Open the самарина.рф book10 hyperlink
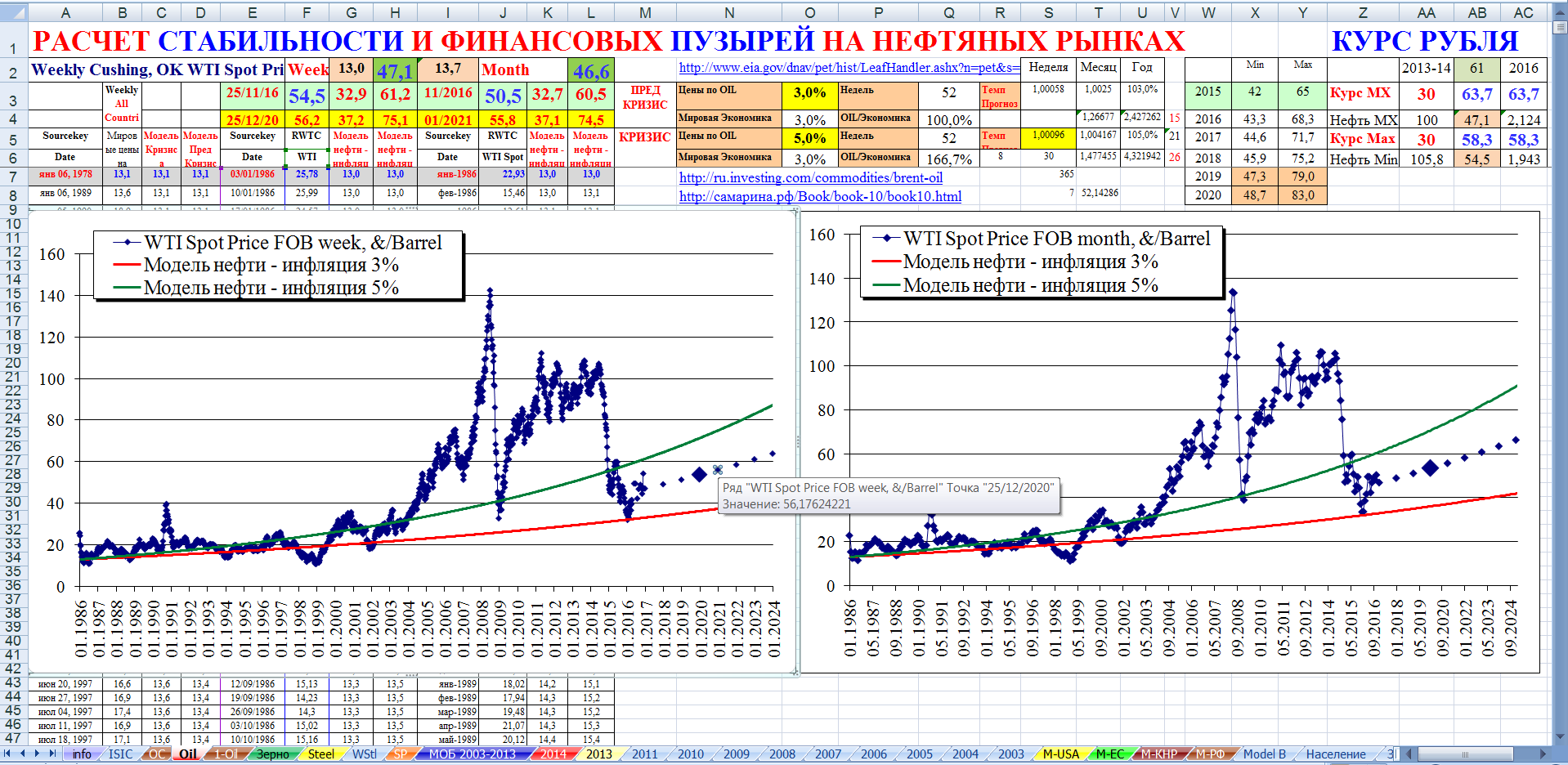The image size is (1568, 765). (819, 196)
